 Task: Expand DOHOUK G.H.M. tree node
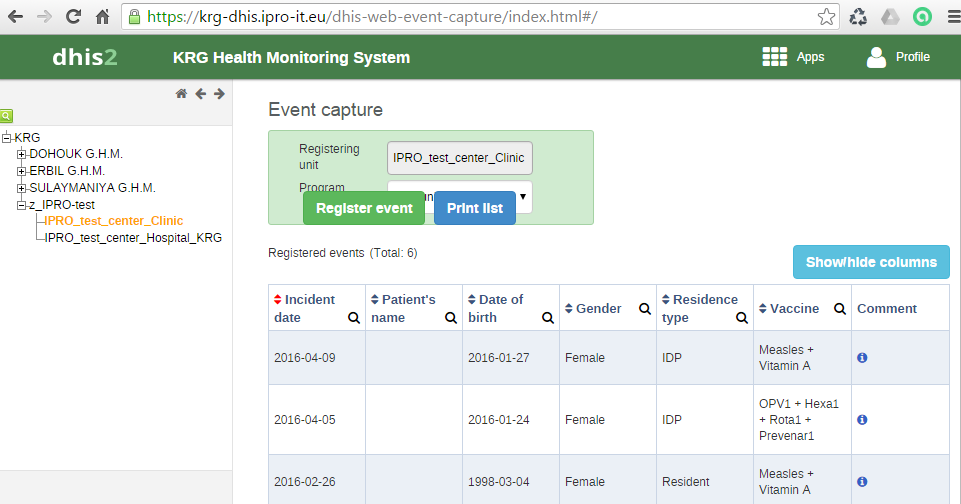pos(22,154)
